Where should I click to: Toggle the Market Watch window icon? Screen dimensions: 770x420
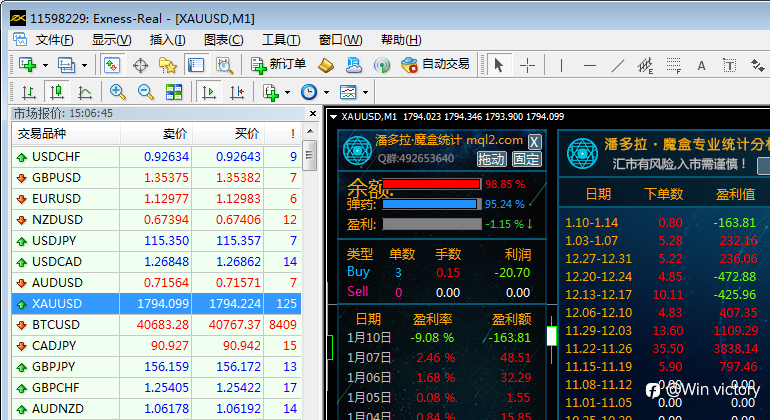pyautogui.click(x=112, y=65)
